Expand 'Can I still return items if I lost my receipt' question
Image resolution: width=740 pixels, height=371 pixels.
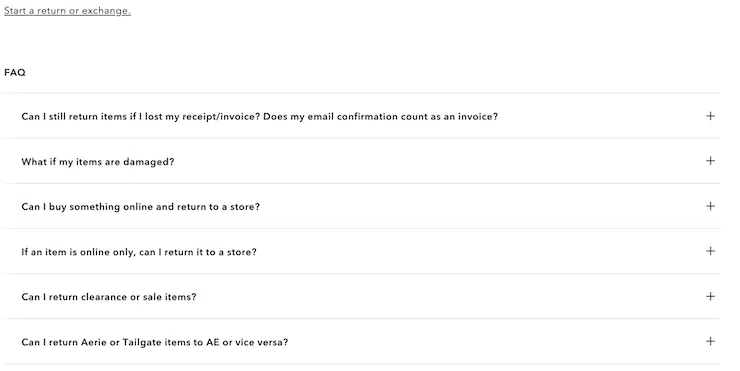362,116
